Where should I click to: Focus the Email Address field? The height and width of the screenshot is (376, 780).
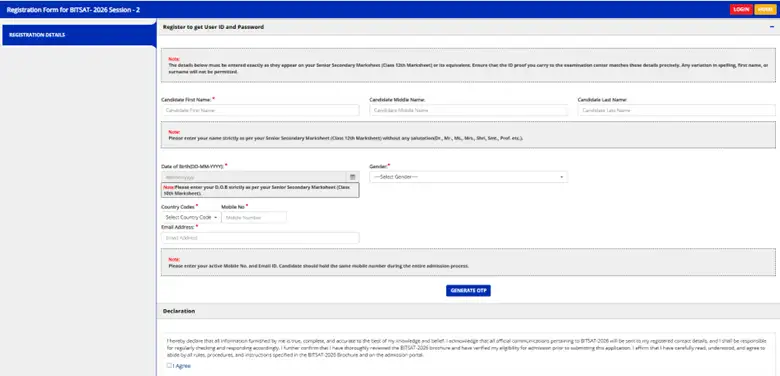(260, 238)
